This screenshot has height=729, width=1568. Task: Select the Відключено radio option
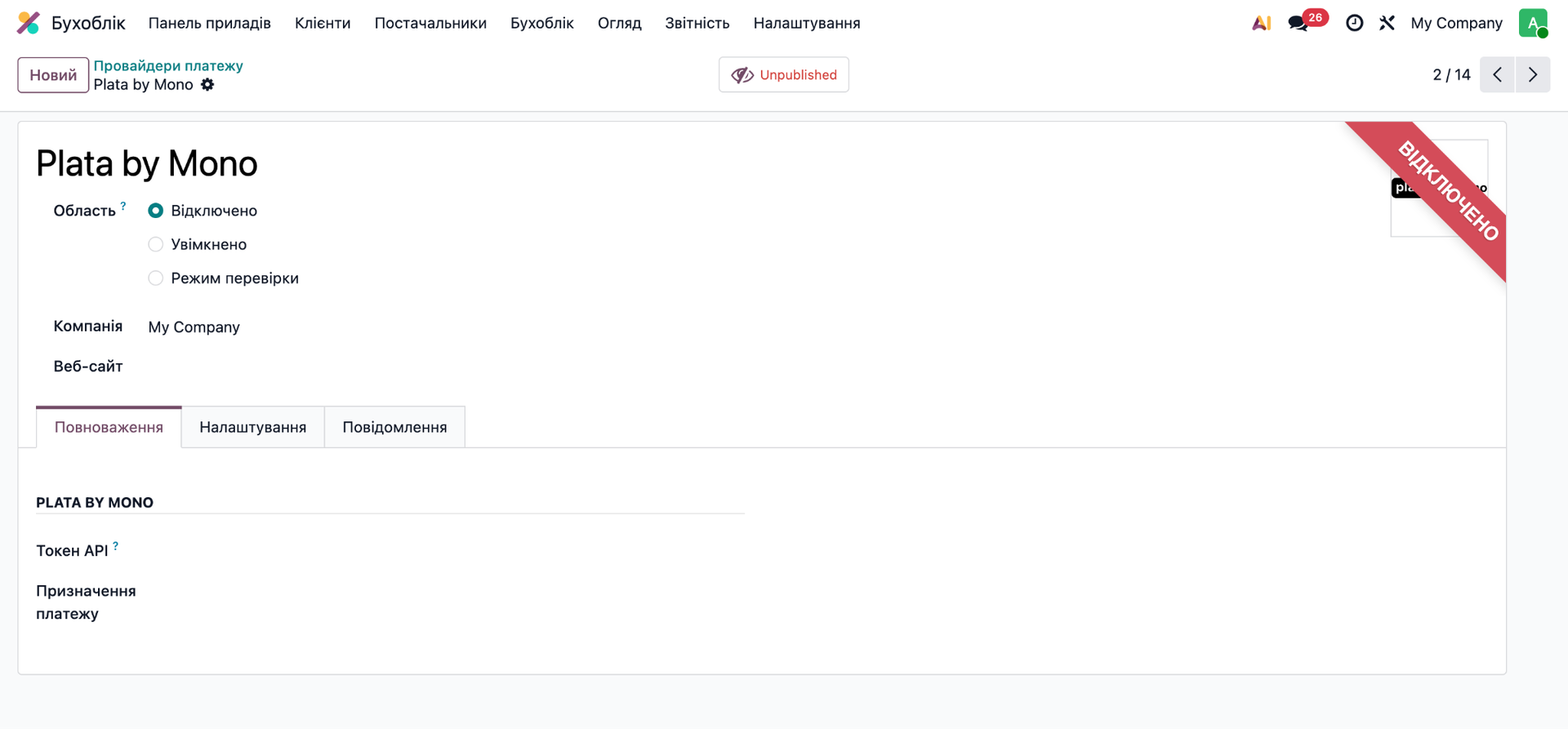155,211
